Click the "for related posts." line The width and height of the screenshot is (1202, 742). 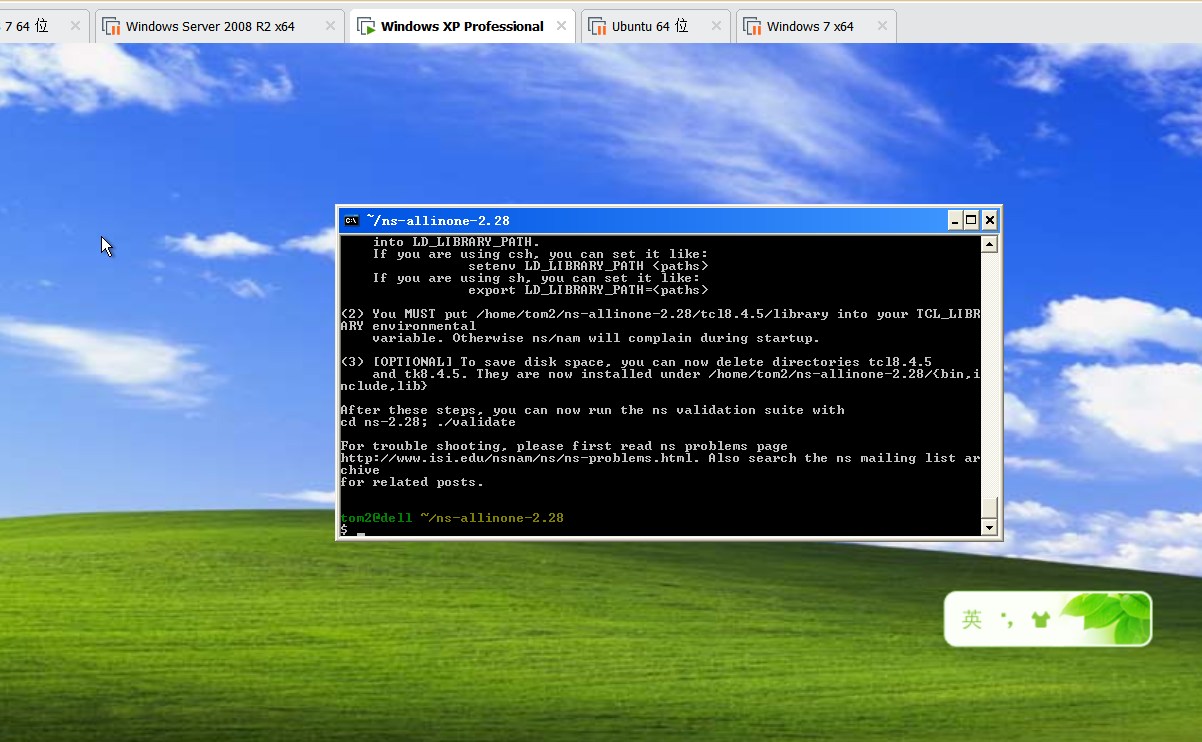412,482
